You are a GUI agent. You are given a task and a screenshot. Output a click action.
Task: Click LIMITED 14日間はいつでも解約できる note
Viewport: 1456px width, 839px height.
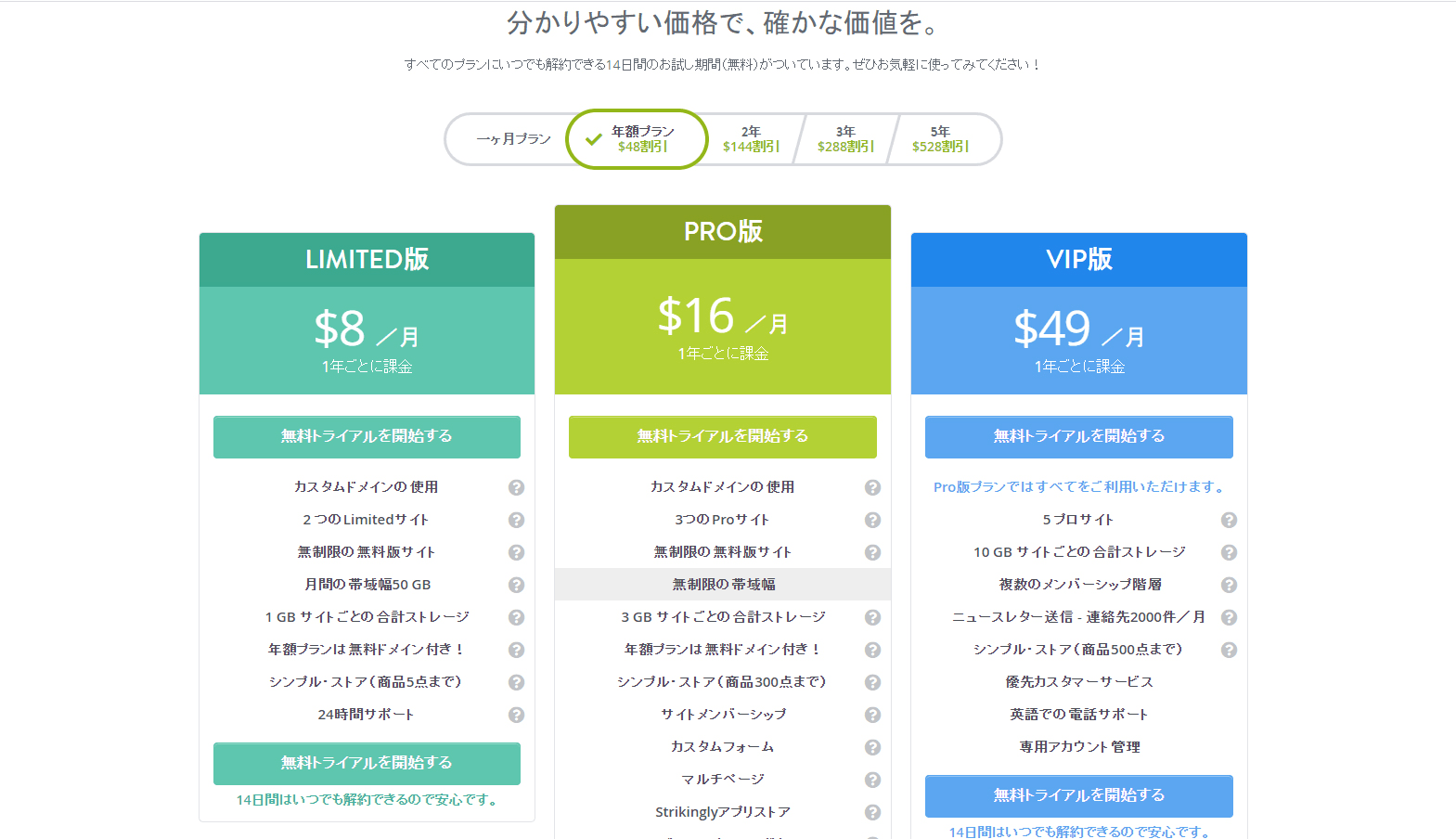pos(367,800)
